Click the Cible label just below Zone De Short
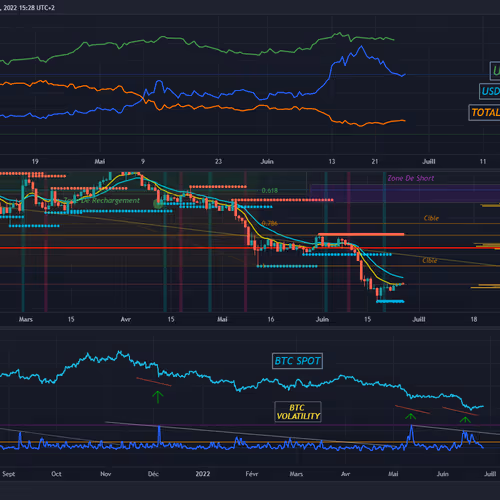Viewport: 500px width, 500px height. click(431, 218)
